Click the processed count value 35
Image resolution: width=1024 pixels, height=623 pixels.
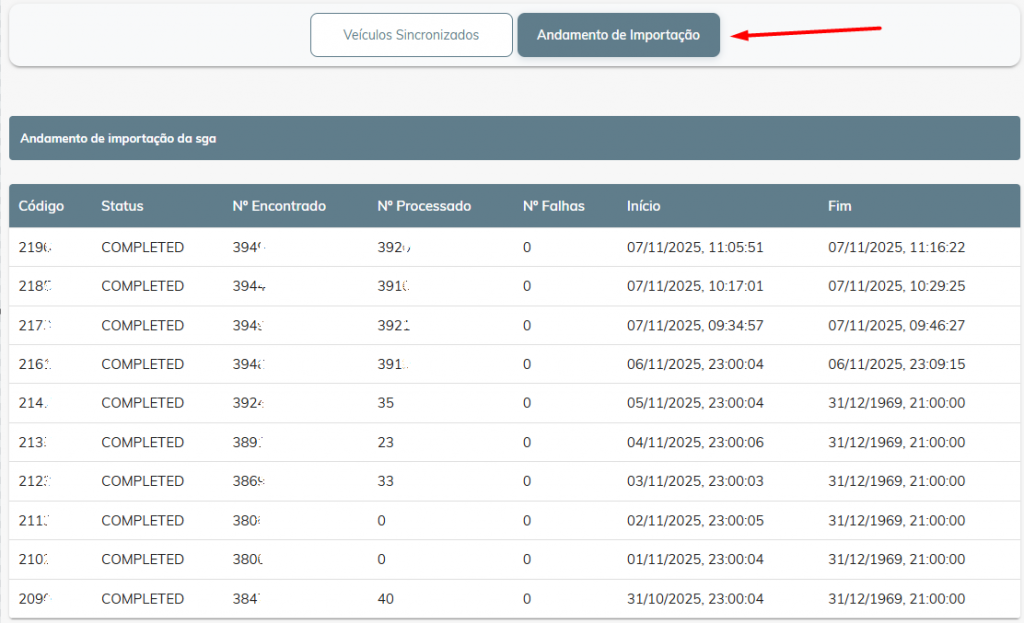[x=386, y=403]
